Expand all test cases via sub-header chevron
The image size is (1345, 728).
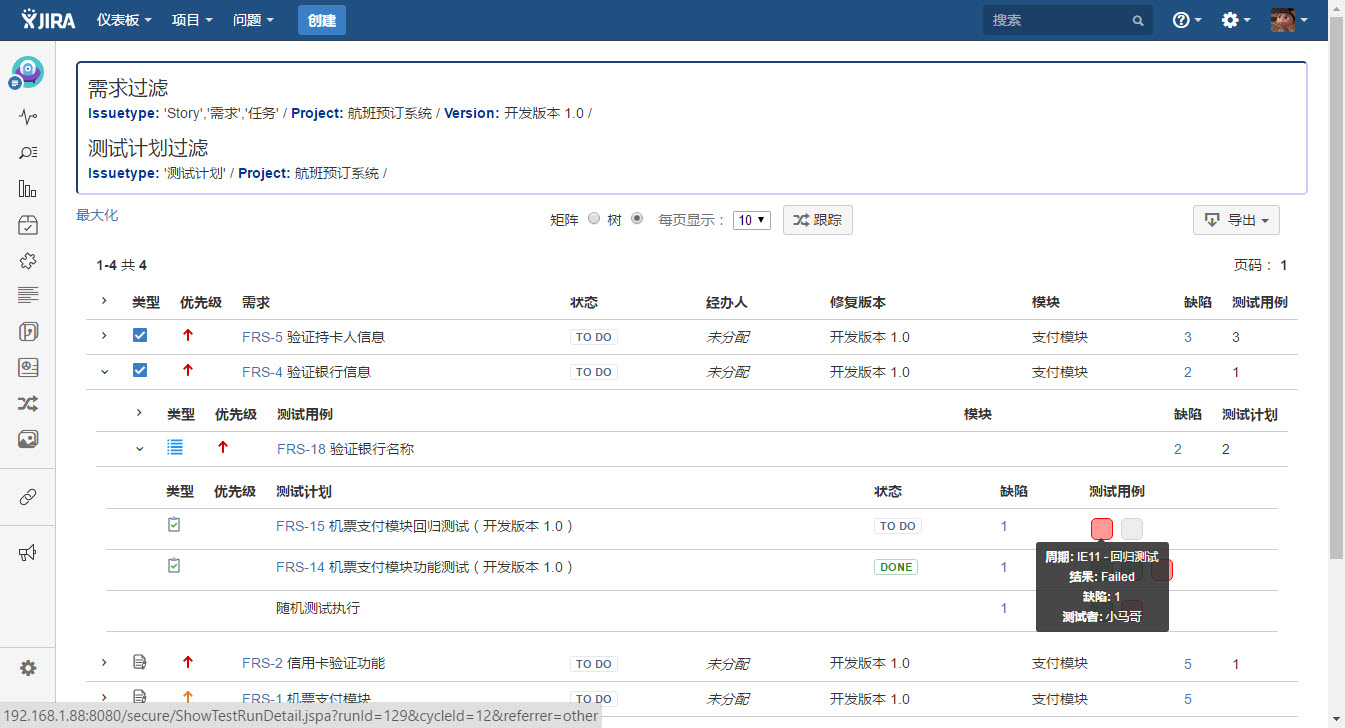[139, 413]
